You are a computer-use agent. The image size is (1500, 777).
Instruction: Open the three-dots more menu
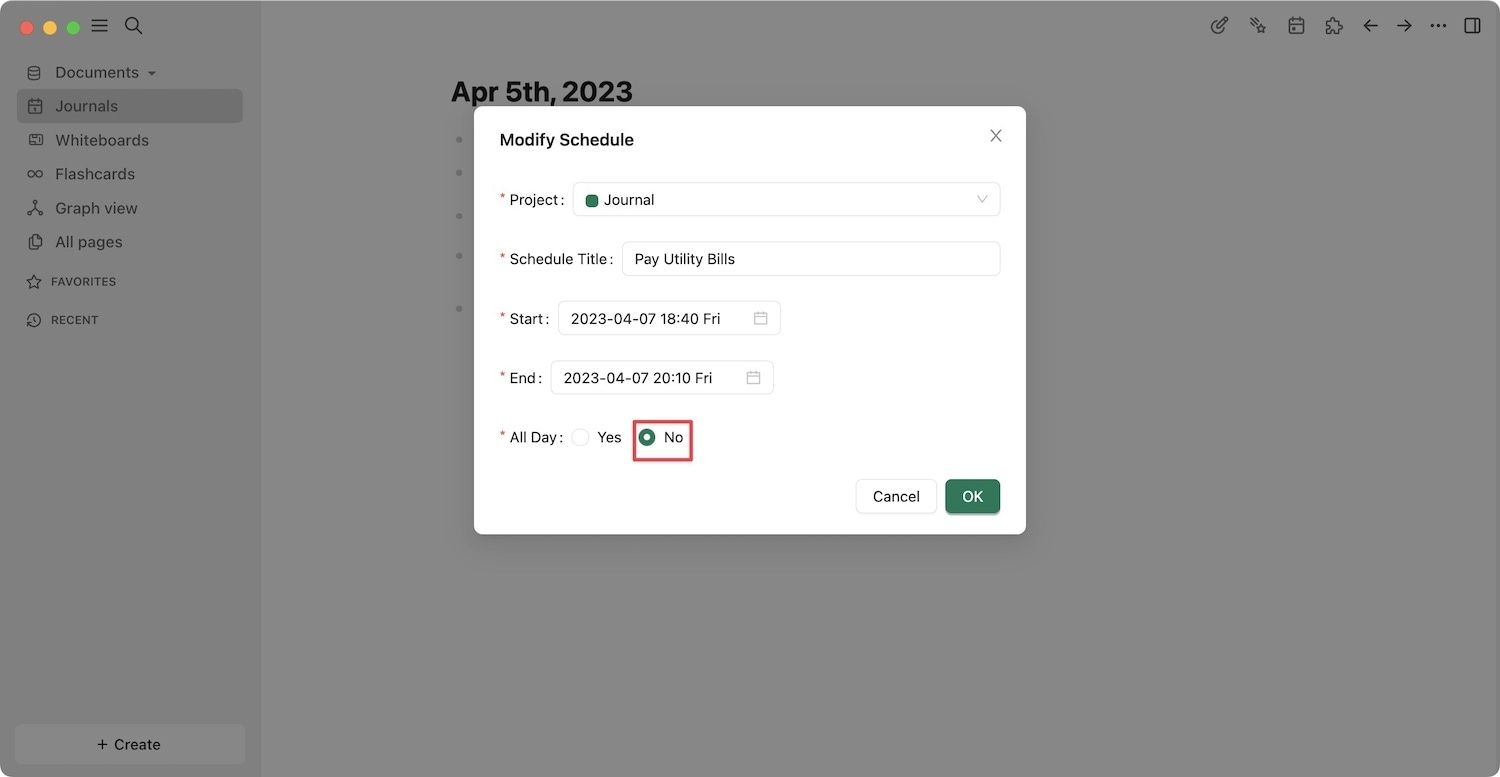click(x=1438, y=26)
